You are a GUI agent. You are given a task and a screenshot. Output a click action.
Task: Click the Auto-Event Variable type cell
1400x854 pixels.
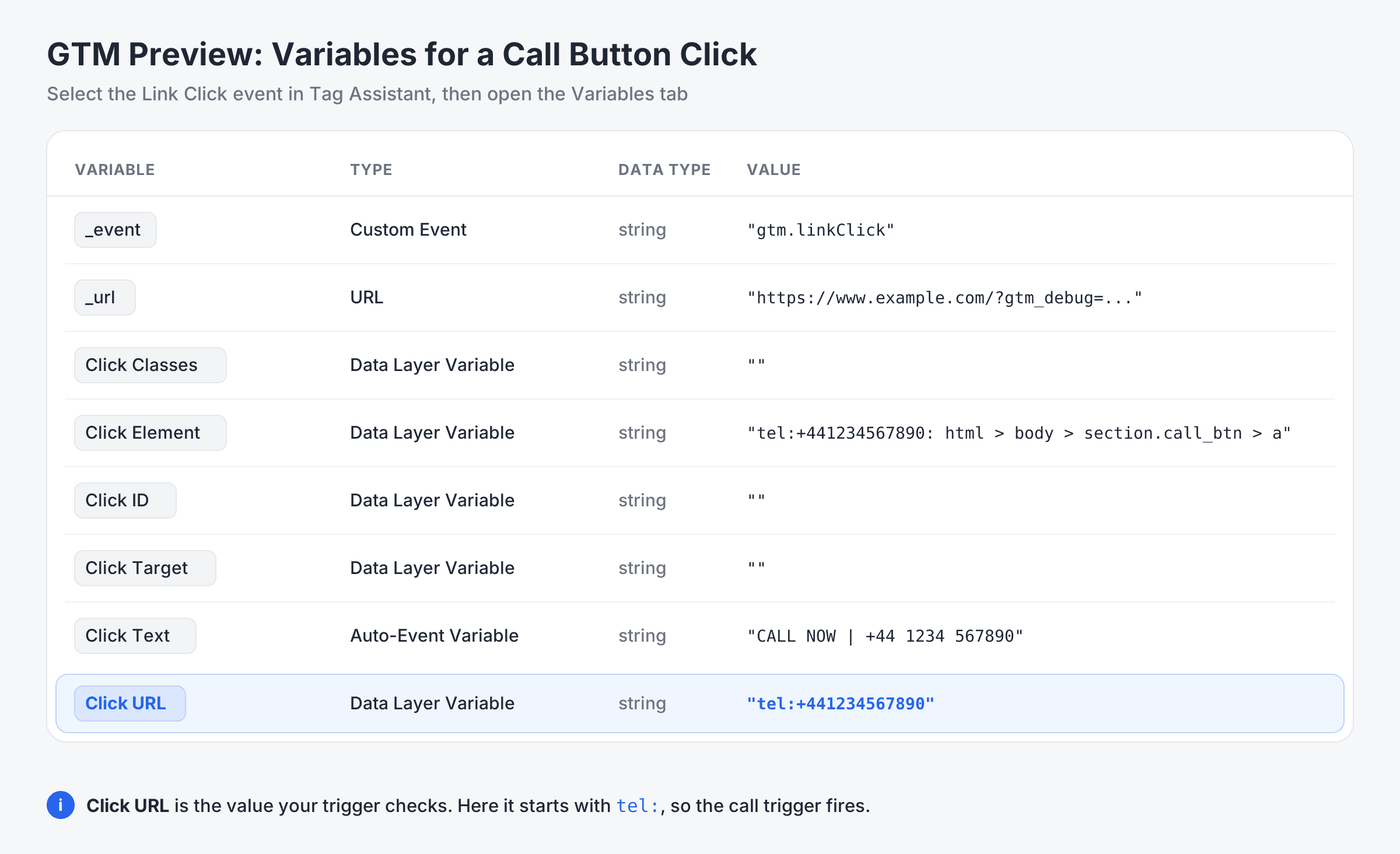point(434,636)
